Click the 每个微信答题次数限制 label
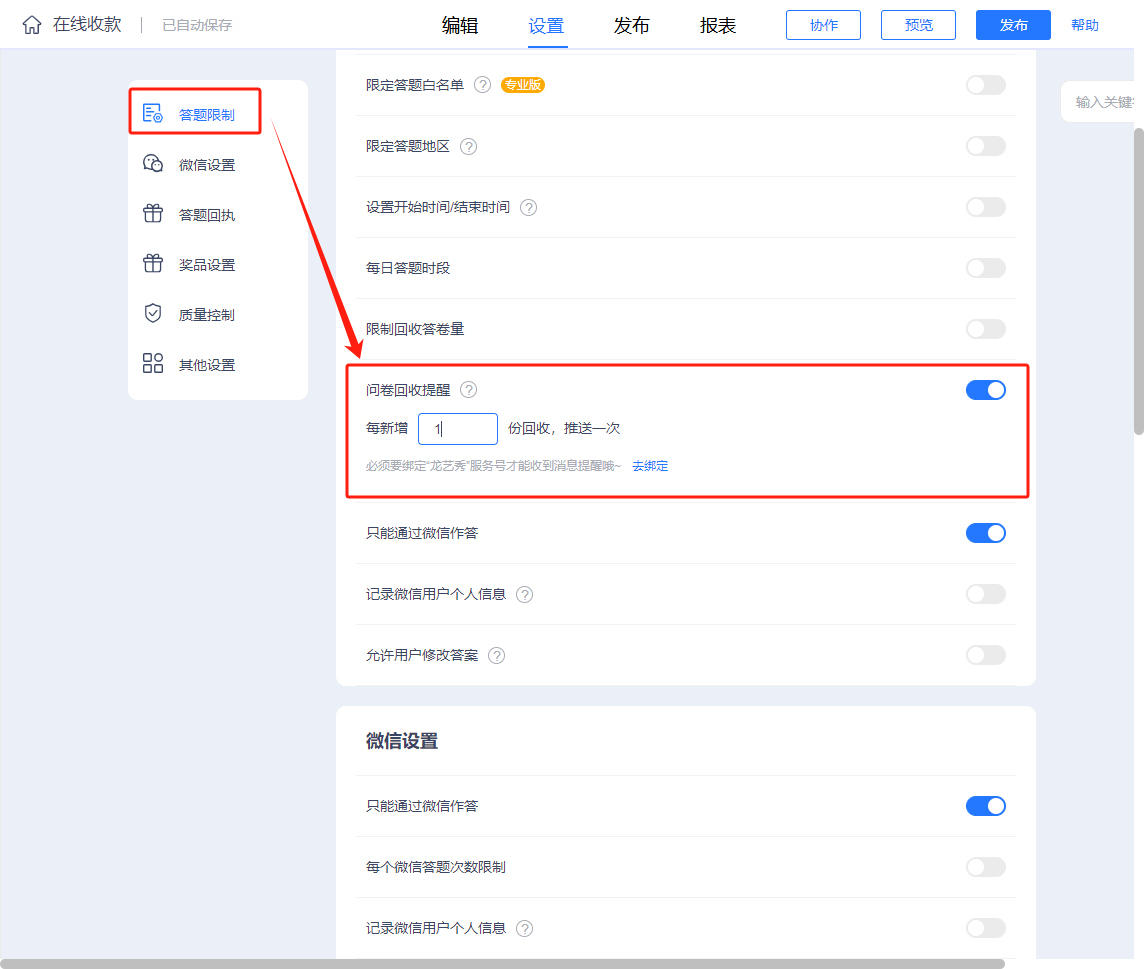This screenshot has height=969, width=1144. click(436, 867)
